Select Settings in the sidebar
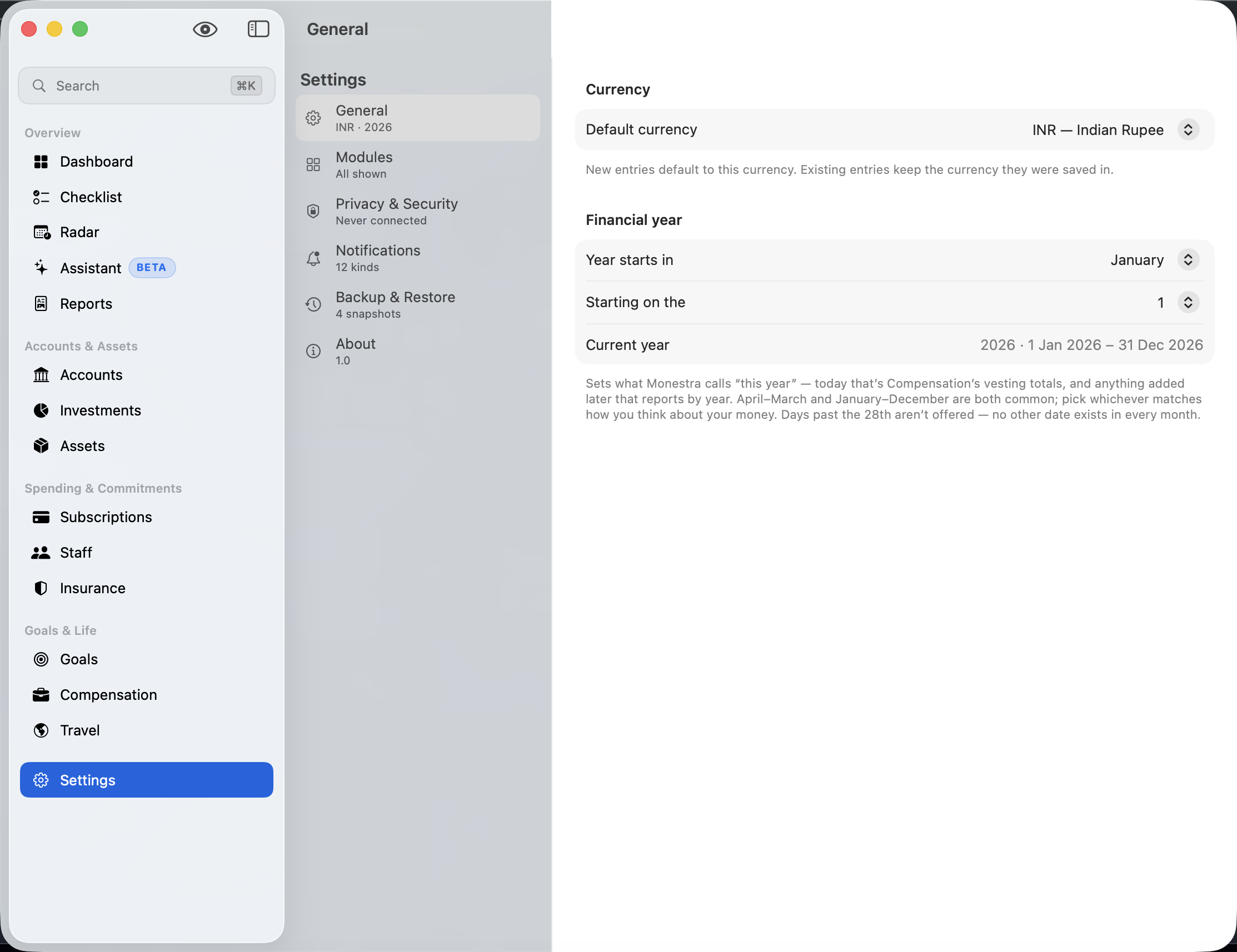The image size is (1237, 952). 147,780
